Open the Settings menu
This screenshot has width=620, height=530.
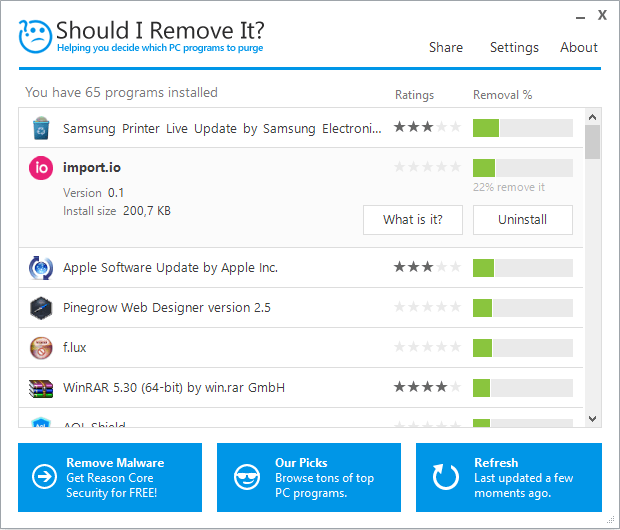pos(514,47)
